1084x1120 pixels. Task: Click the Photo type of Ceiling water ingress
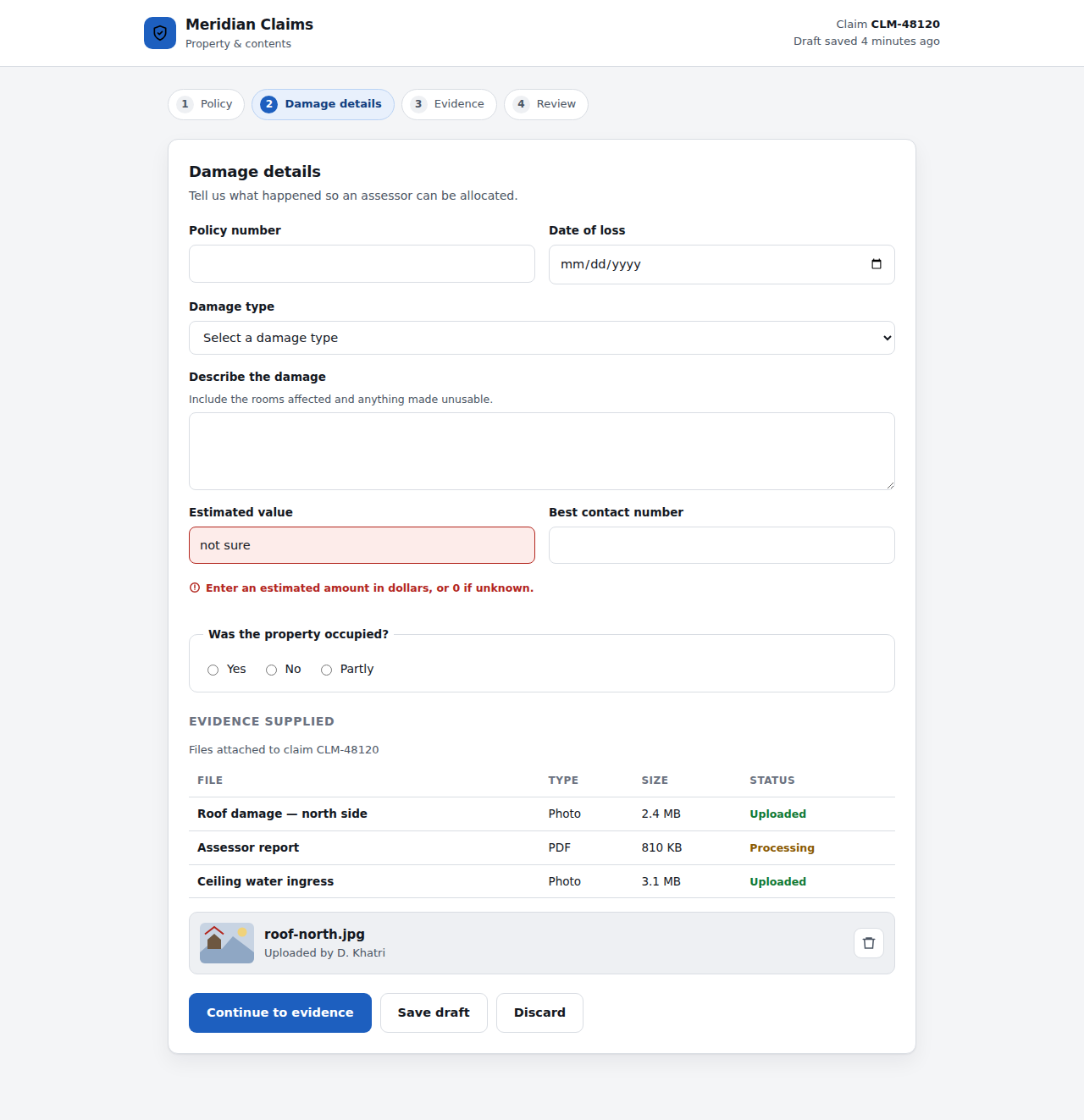point(564,881)
